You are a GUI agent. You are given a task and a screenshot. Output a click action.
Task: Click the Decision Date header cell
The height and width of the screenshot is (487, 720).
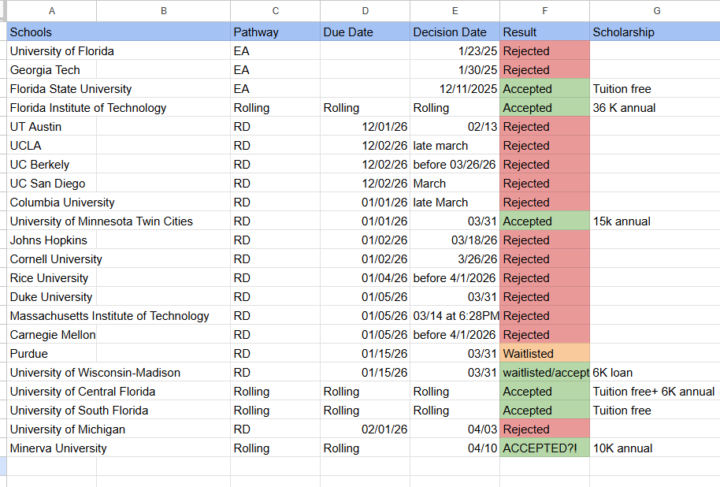click(455, 32)
